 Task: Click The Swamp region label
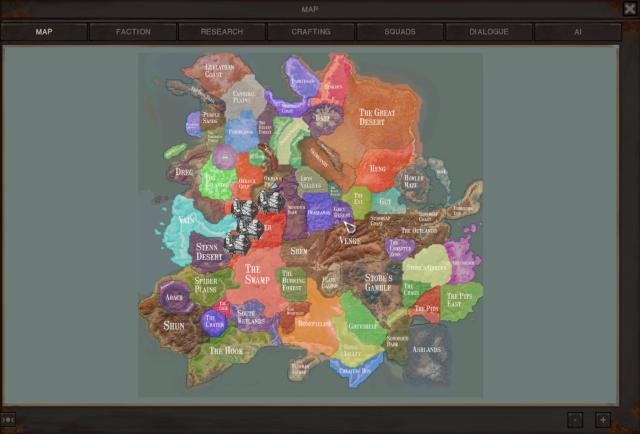[x=257, y=274]
